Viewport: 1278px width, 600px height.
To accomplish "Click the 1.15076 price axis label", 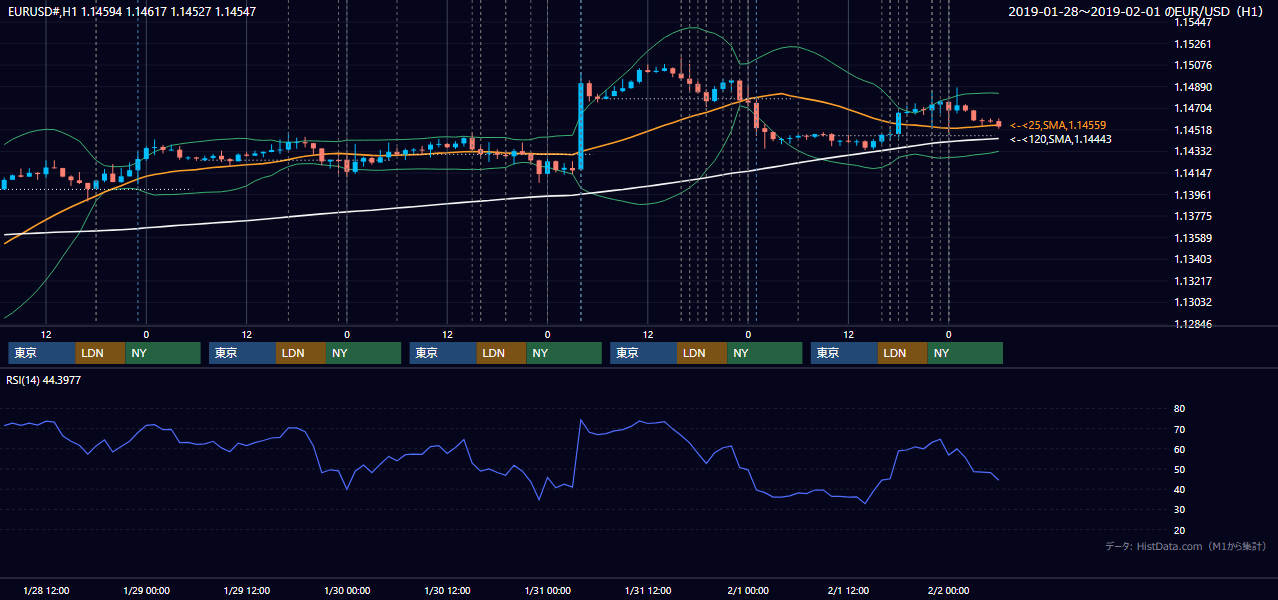I will (1193, 66).
